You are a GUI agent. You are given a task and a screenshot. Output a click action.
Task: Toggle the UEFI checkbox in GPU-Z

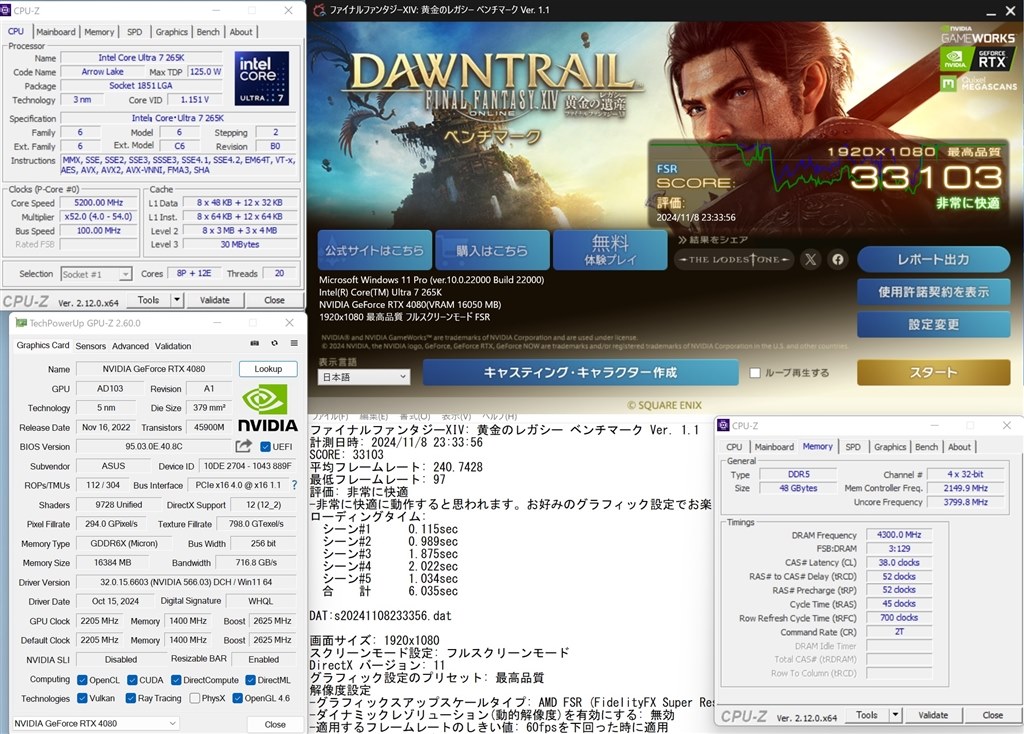[x=265, y=446]
